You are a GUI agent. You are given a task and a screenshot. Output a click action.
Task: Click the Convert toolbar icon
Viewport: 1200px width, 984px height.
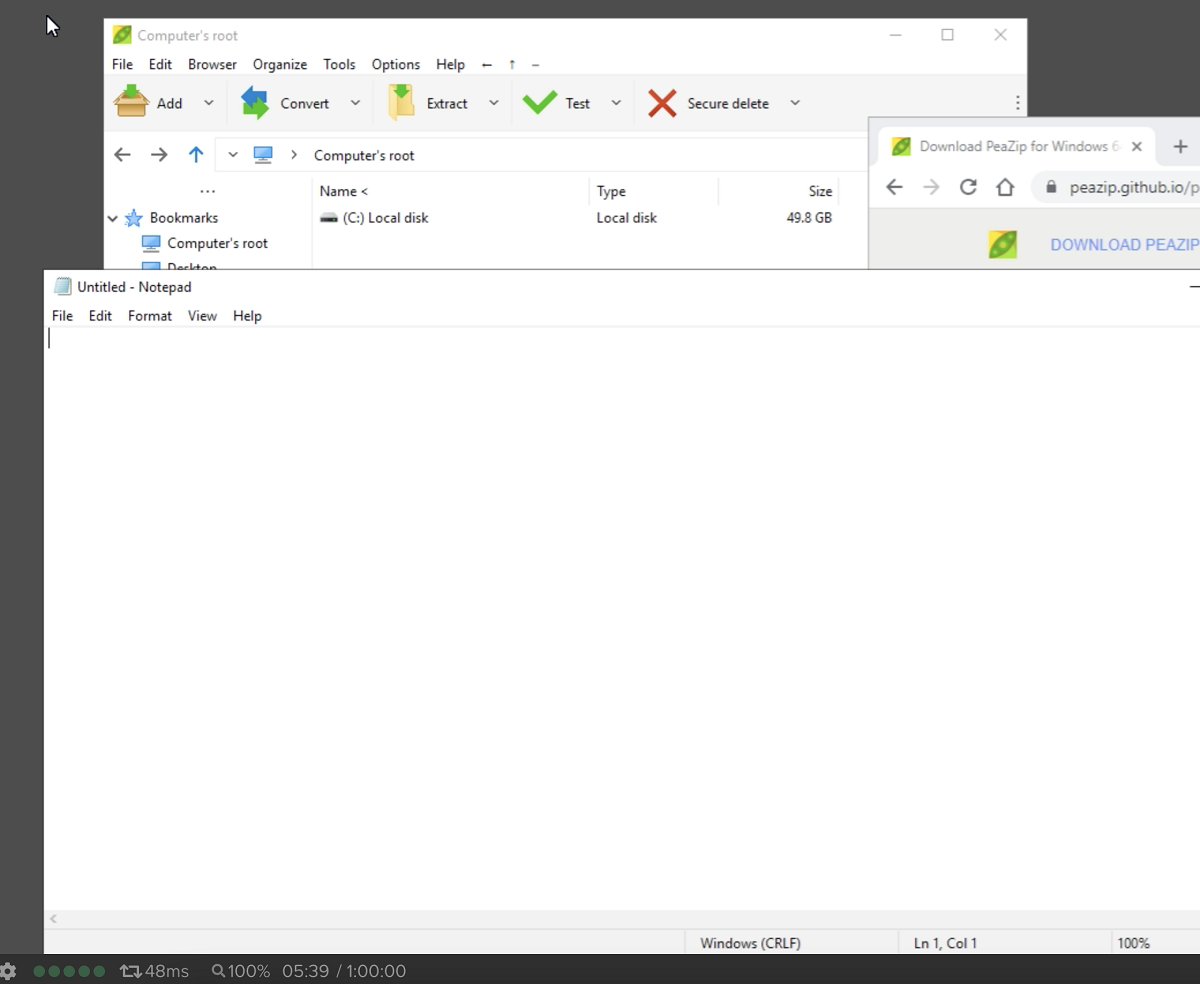click(255, 102)
